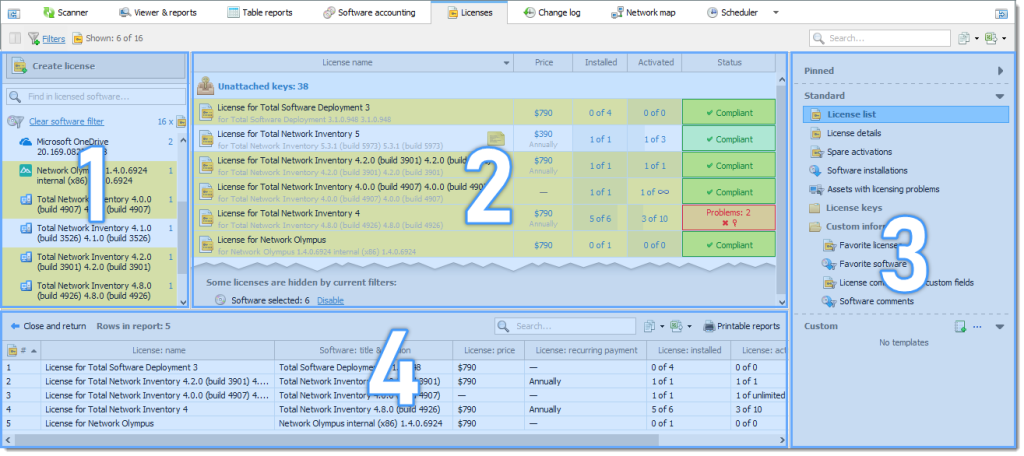
Task: Click the clear filter funnel icon
Action: 16,122
